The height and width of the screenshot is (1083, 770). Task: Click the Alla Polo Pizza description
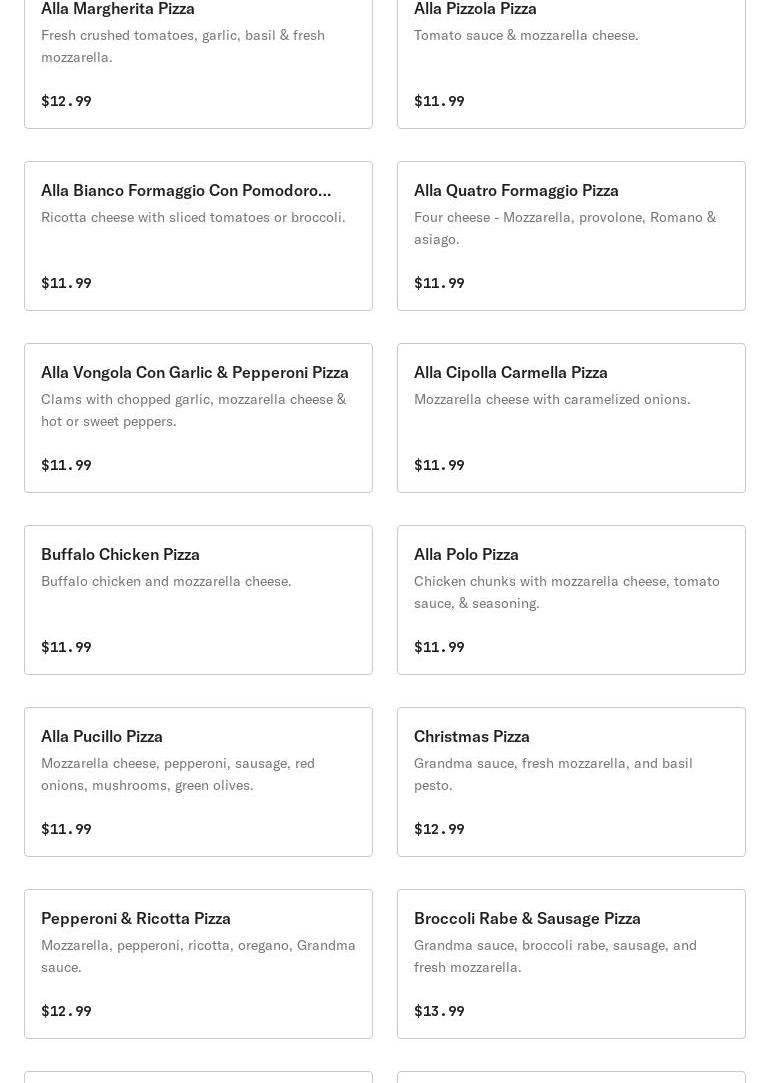click(566, 592)
